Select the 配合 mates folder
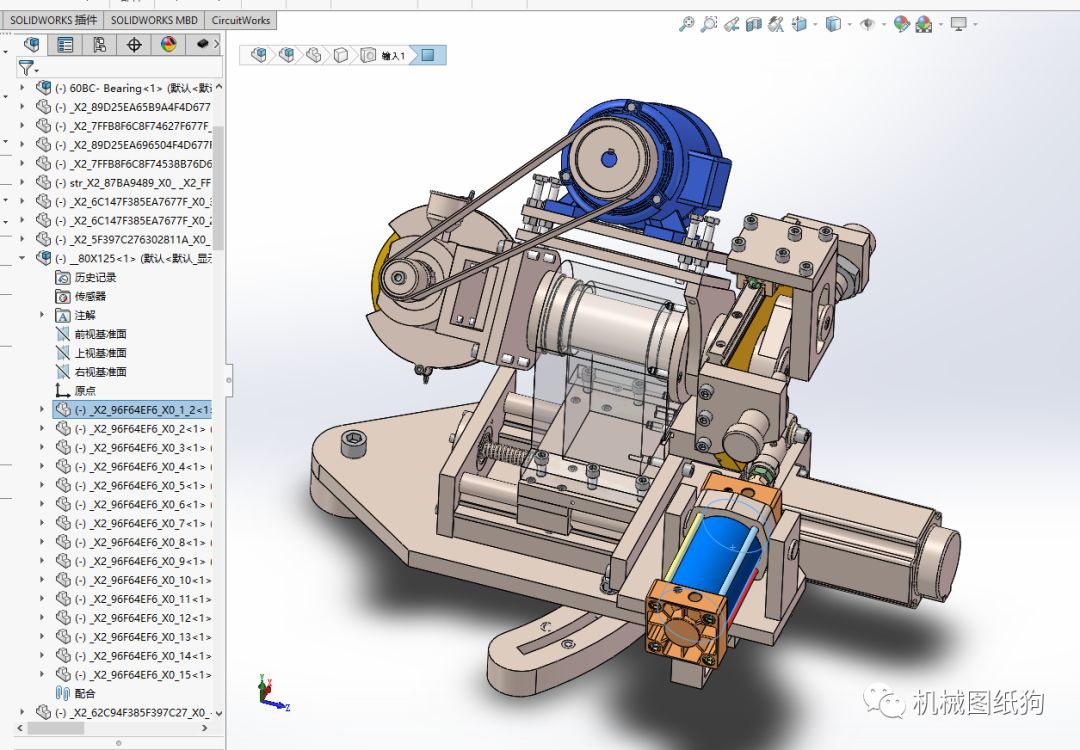Image resolution: width=1080 pixels, height=750 pixels. 85,693
